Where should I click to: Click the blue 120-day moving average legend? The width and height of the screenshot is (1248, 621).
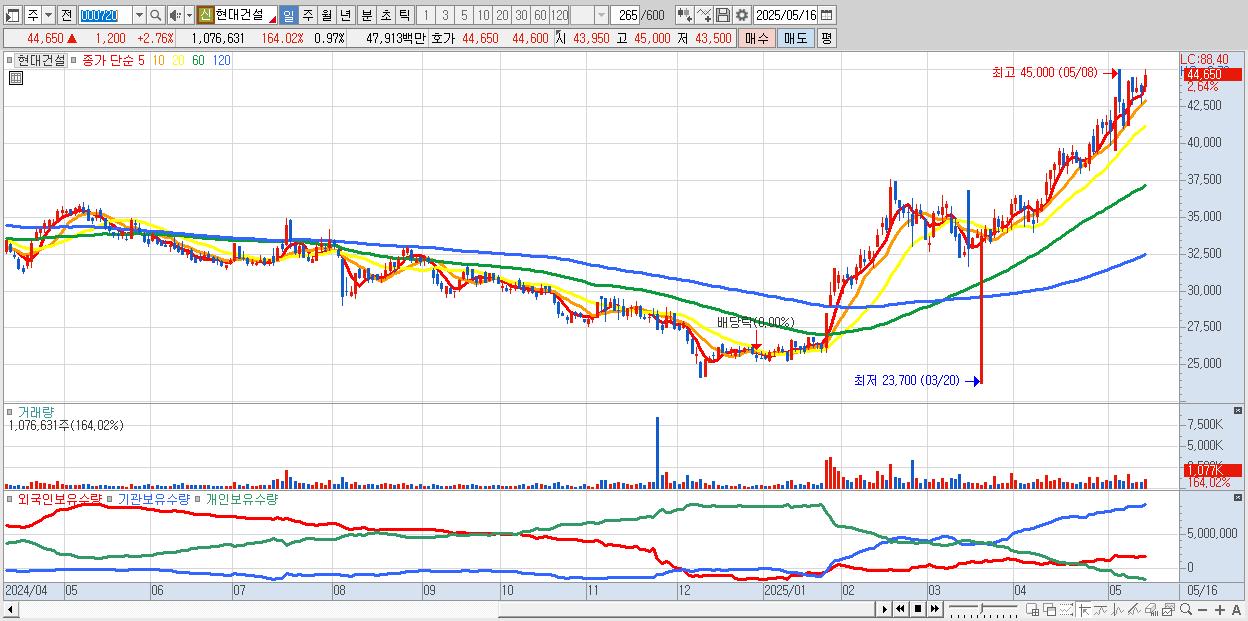[x=221, y=60]
